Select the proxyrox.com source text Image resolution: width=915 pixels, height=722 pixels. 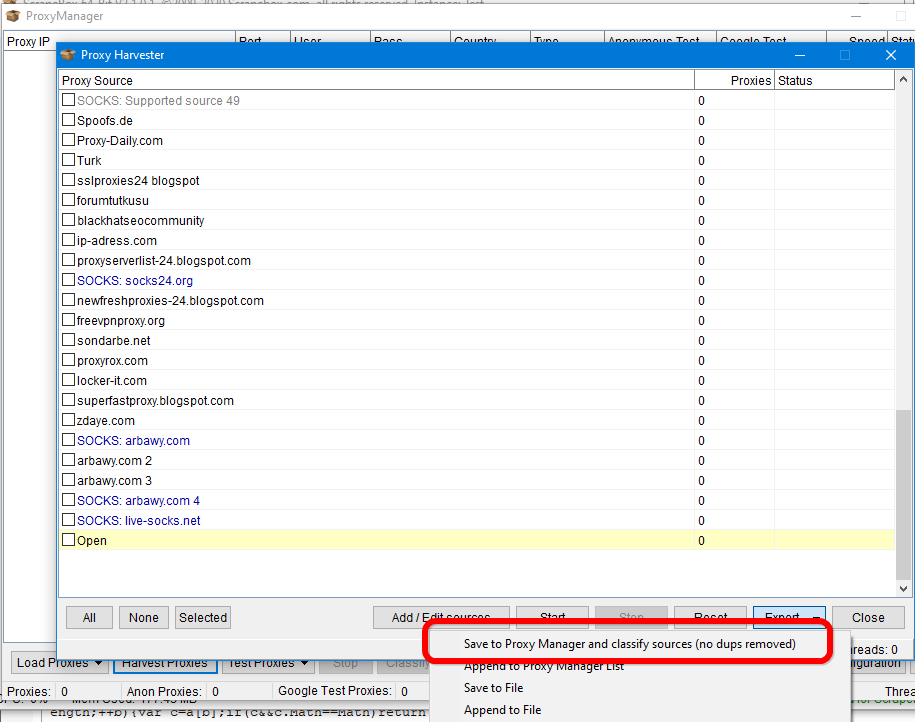point(112,360)
